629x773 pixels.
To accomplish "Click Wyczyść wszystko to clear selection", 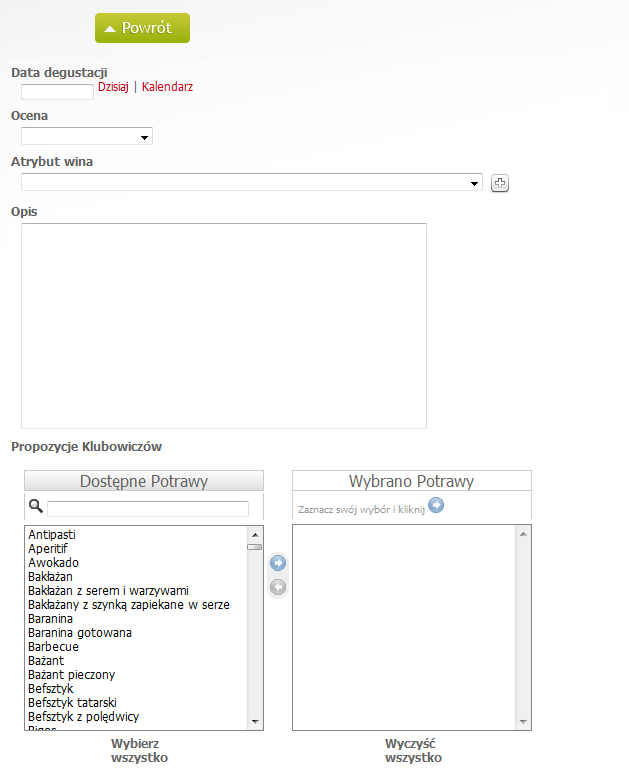I will pos(413,750).
